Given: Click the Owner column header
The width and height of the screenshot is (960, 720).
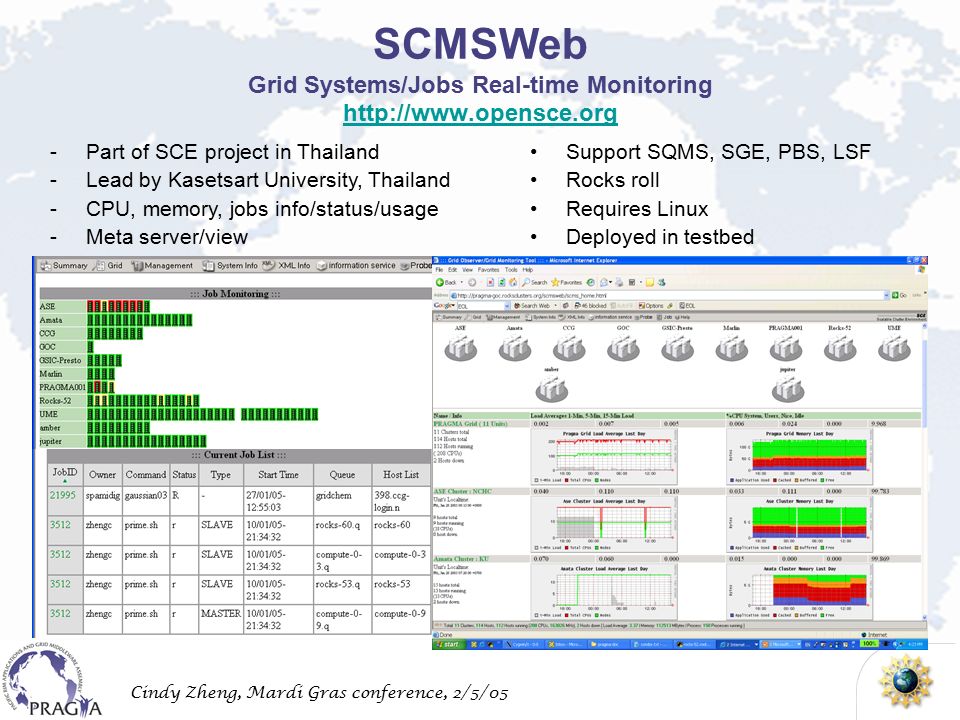Looking at the screenshot, I should [102, 474].
